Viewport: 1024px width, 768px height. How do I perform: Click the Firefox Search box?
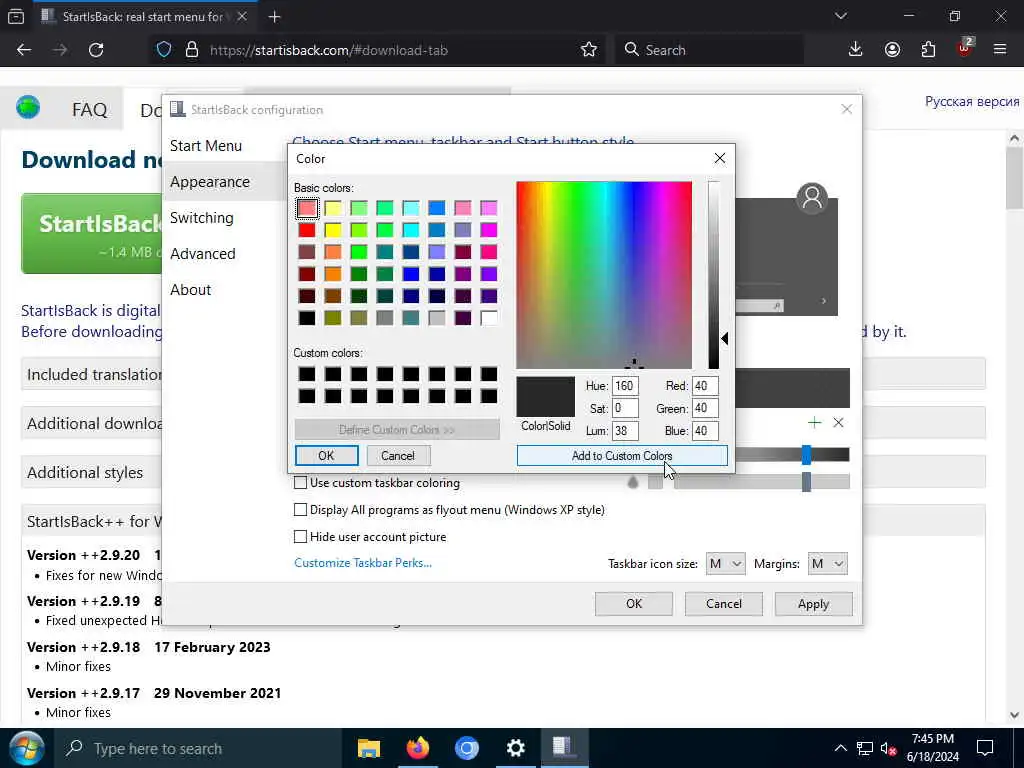(709, 50)
